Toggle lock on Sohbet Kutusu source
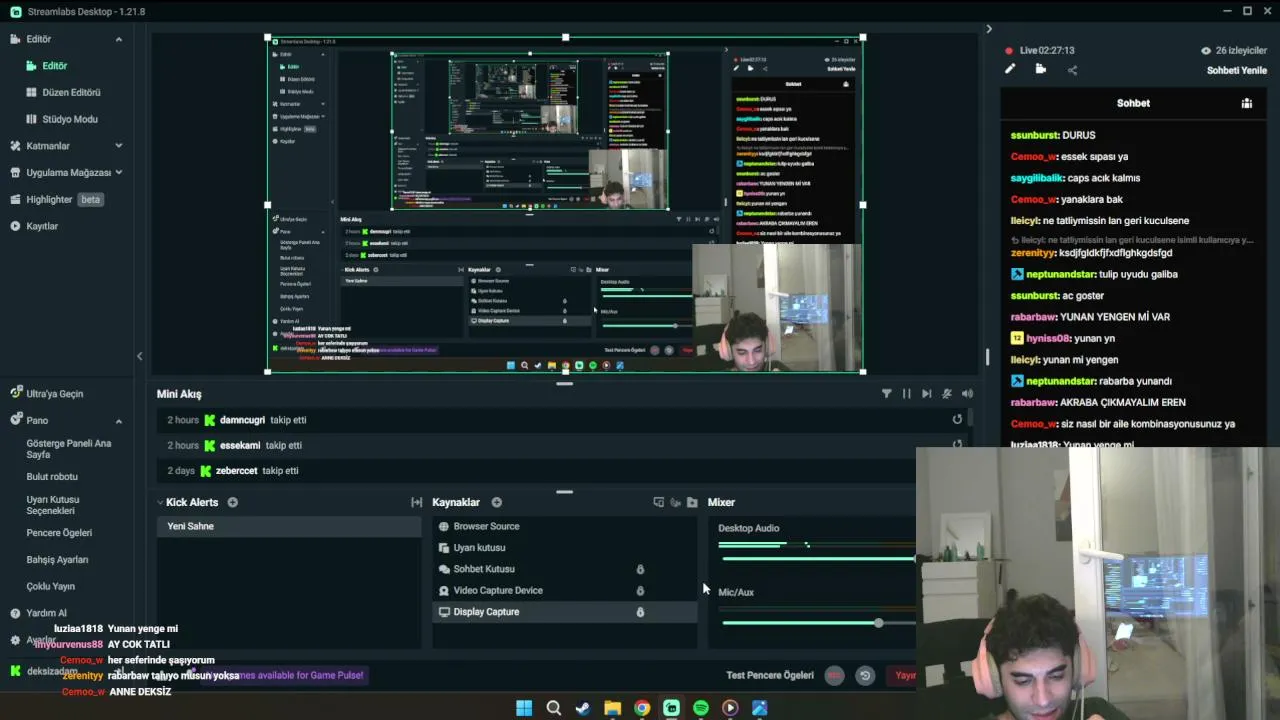The width and height of the screenshot is (1280, 720). 640,569
